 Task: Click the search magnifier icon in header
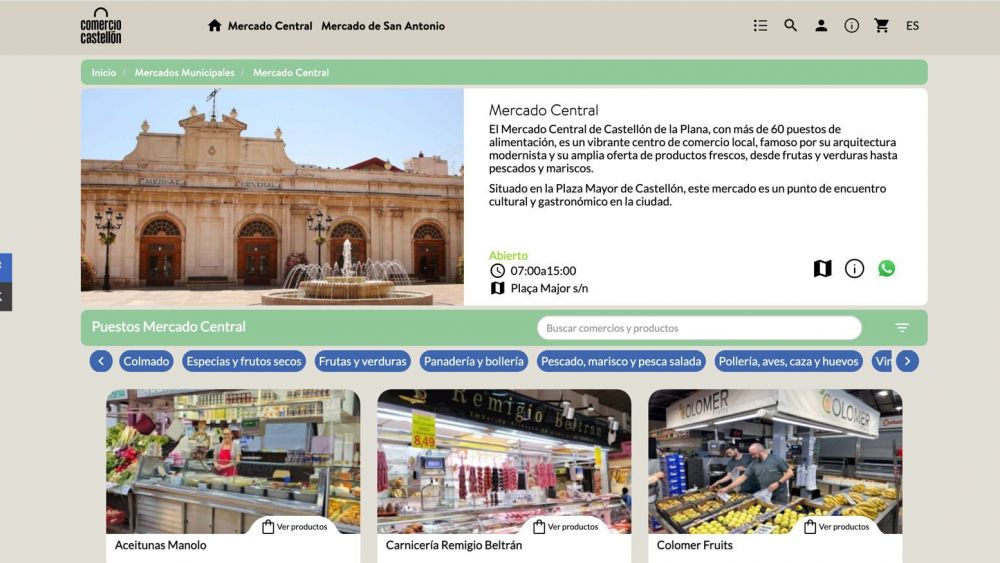(791, 26)
